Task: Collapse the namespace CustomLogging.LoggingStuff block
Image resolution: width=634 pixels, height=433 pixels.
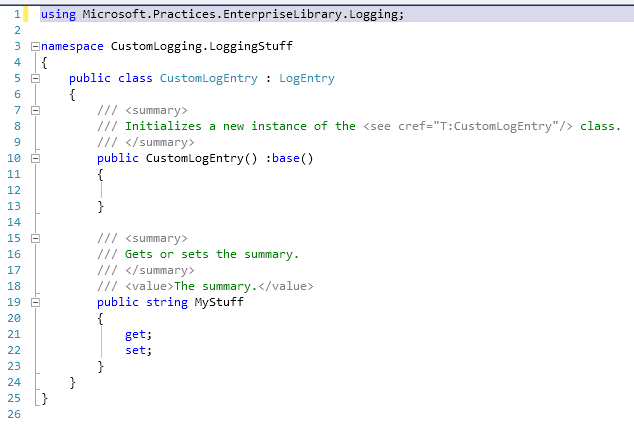Action: [x=35, y=47]
